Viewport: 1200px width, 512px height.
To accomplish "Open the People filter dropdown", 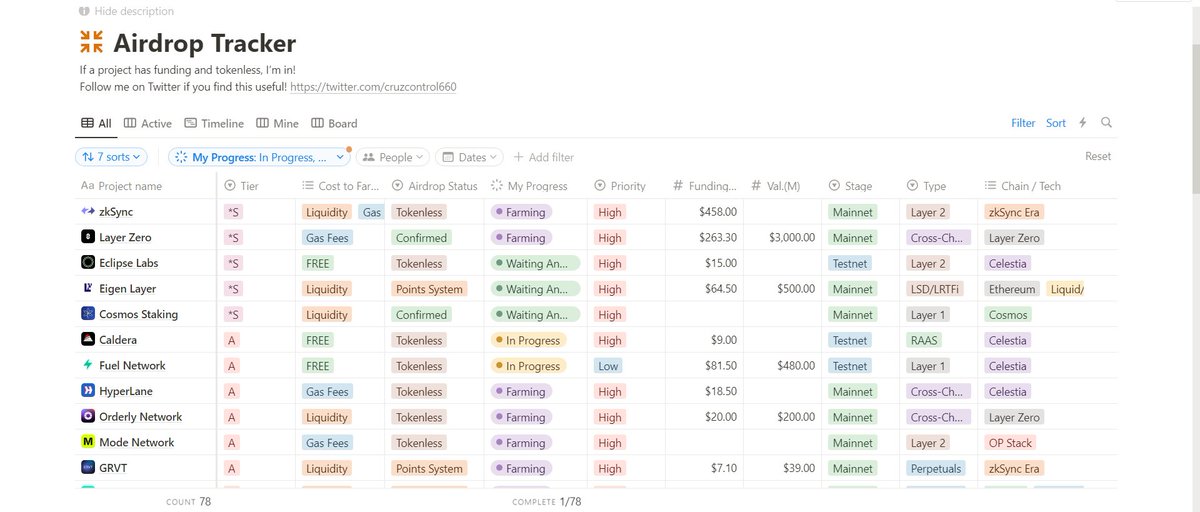I will click(x=393, y=157).
